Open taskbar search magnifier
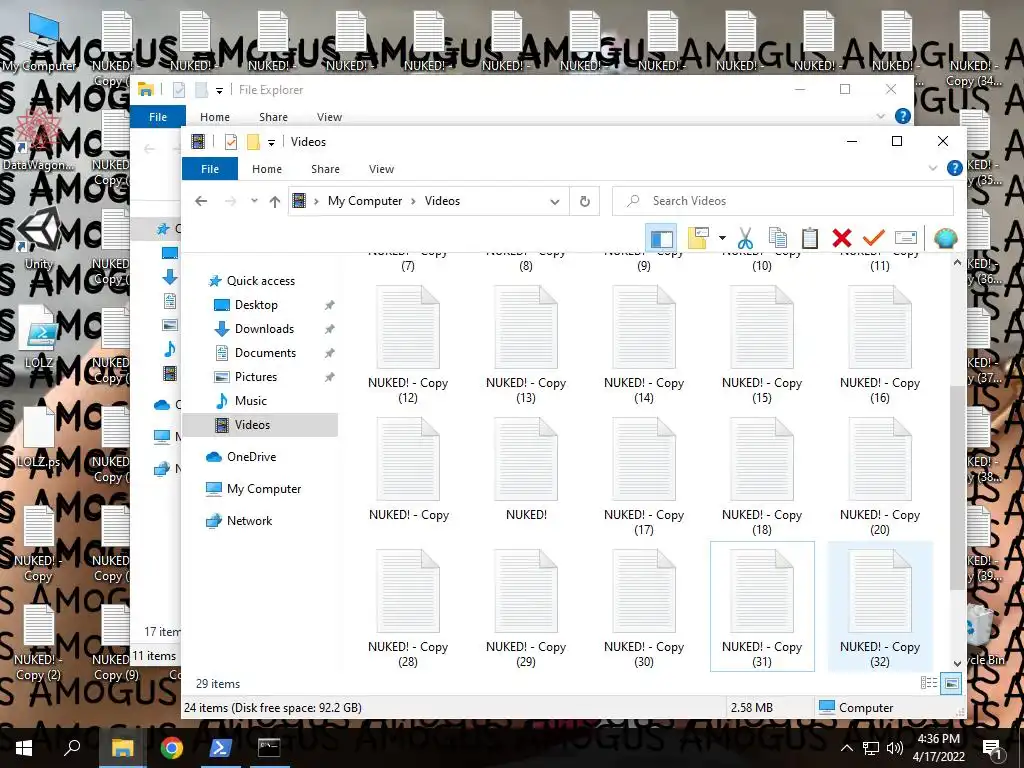The image size is (1024, 768). click(x=72, y=748)
